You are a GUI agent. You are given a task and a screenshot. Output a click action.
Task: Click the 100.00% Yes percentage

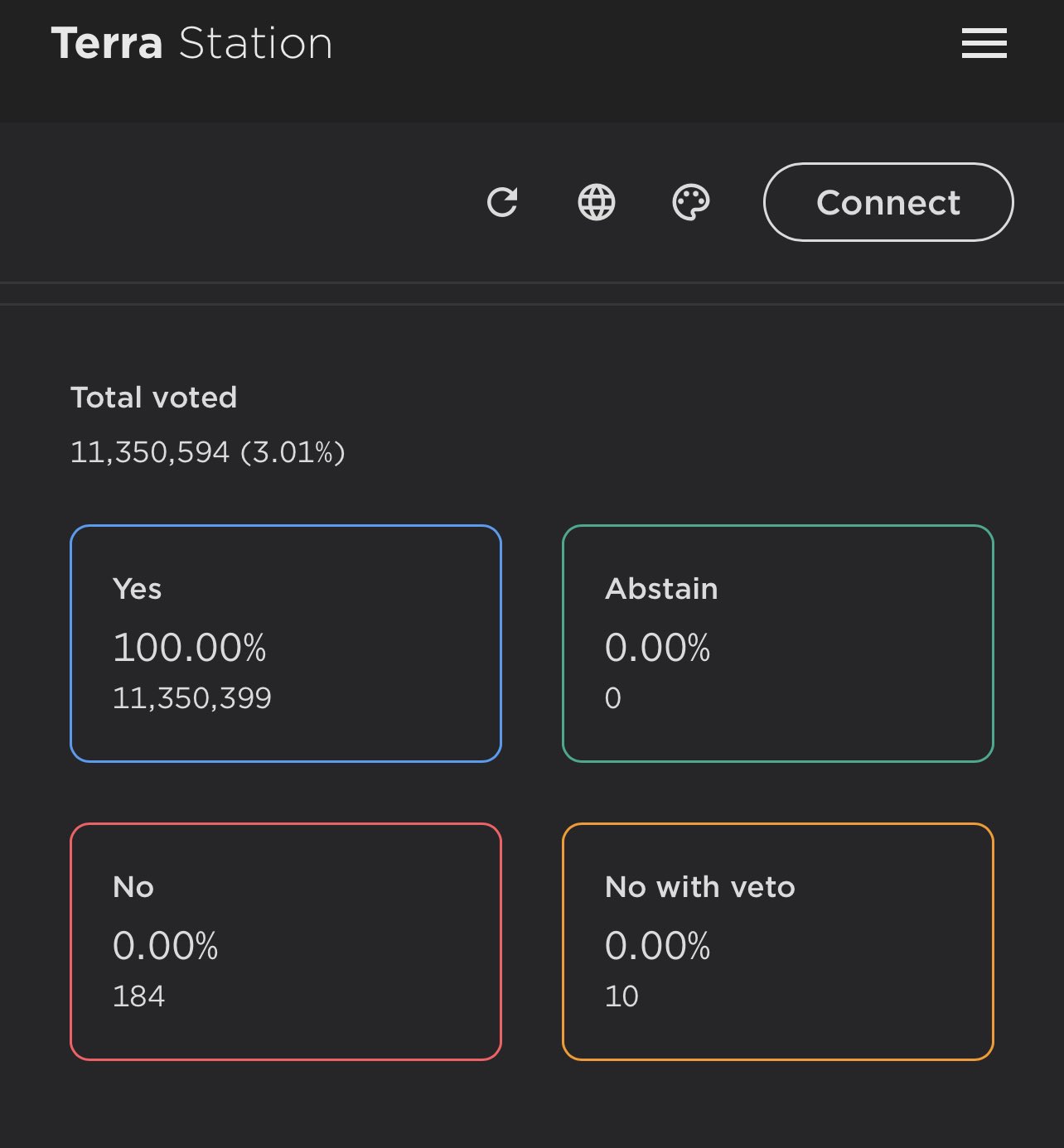pos(189,648)
